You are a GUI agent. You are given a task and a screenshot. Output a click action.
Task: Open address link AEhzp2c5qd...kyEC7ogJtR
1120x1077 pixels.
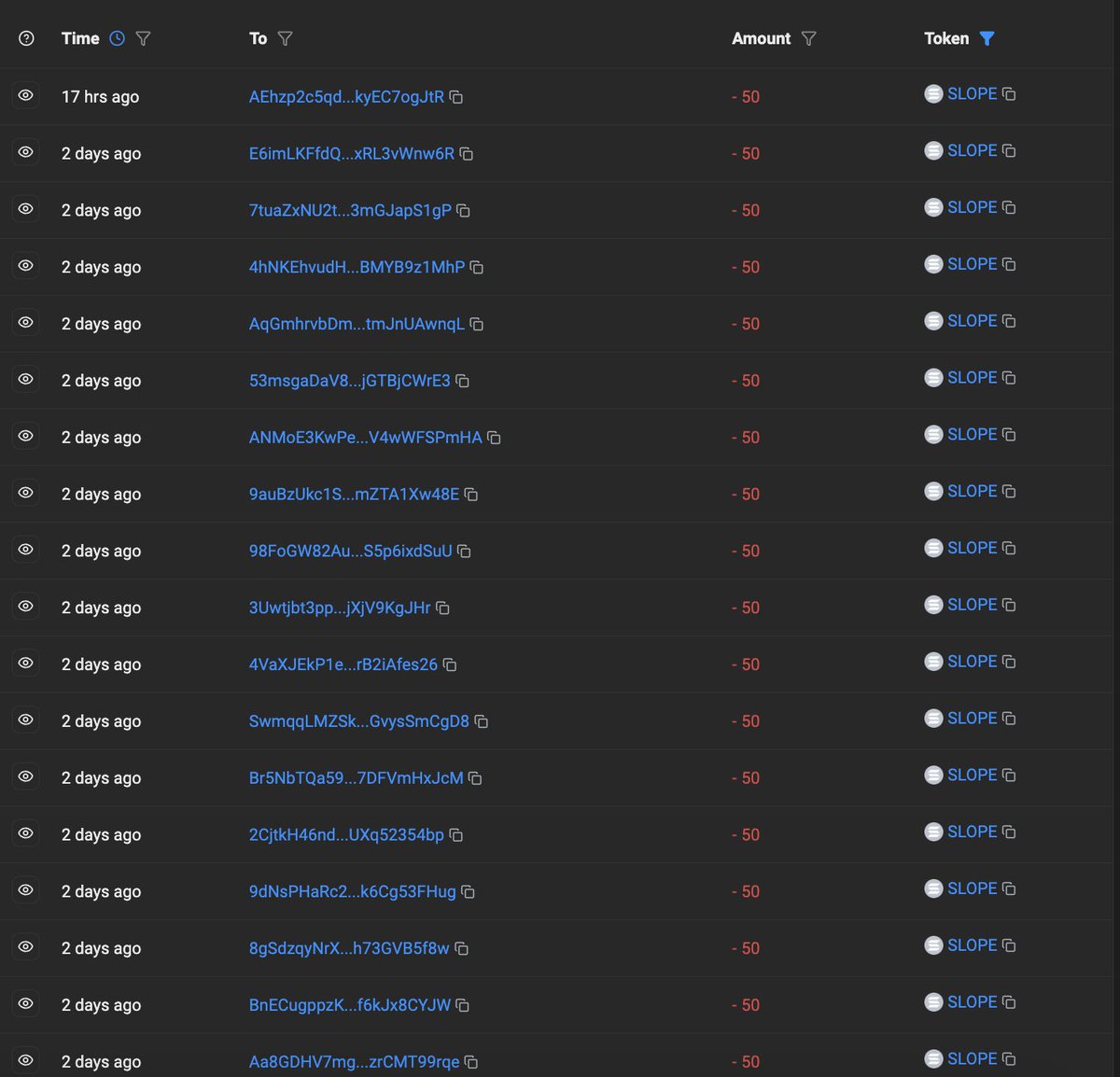(346, 97)
